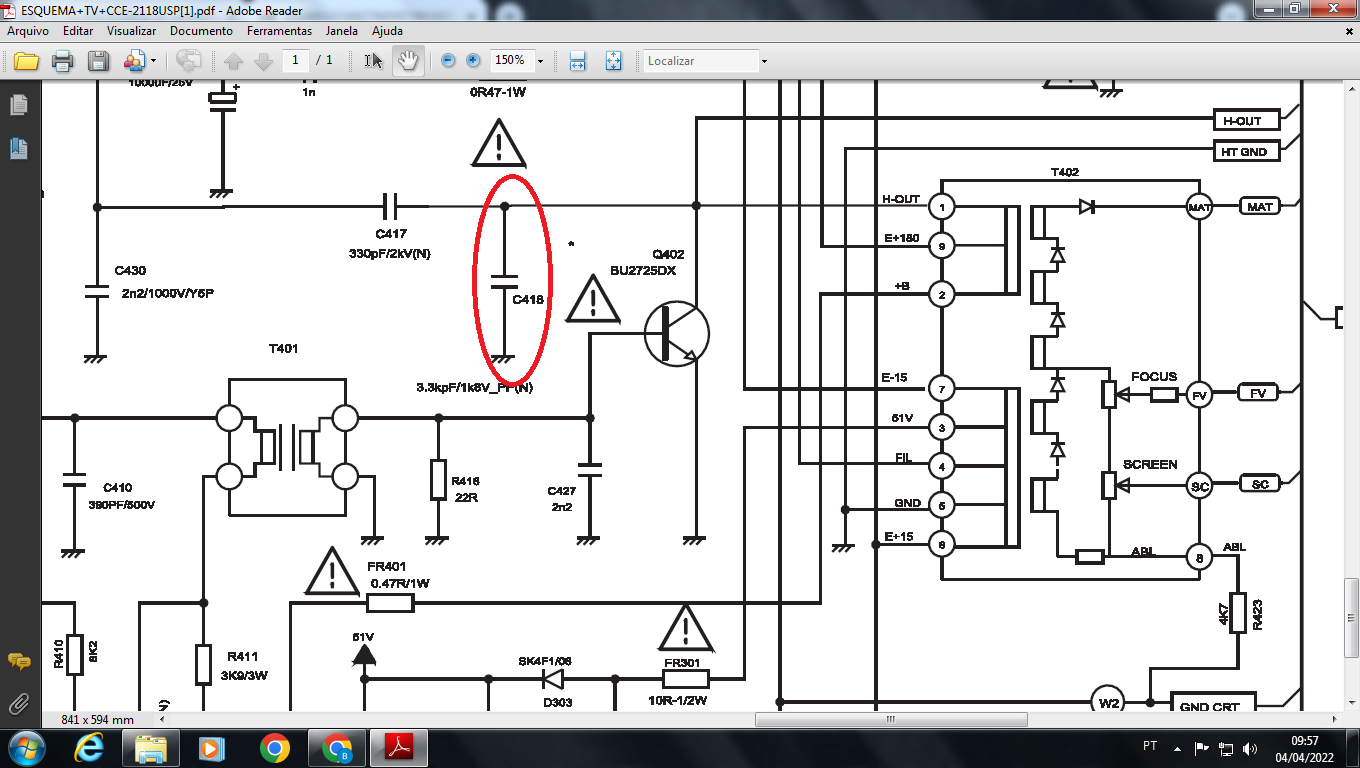Viewport: 1360px width, 768px height.
Task: Click the zoom percentage field showing 150%
Action: click(511, 60)
